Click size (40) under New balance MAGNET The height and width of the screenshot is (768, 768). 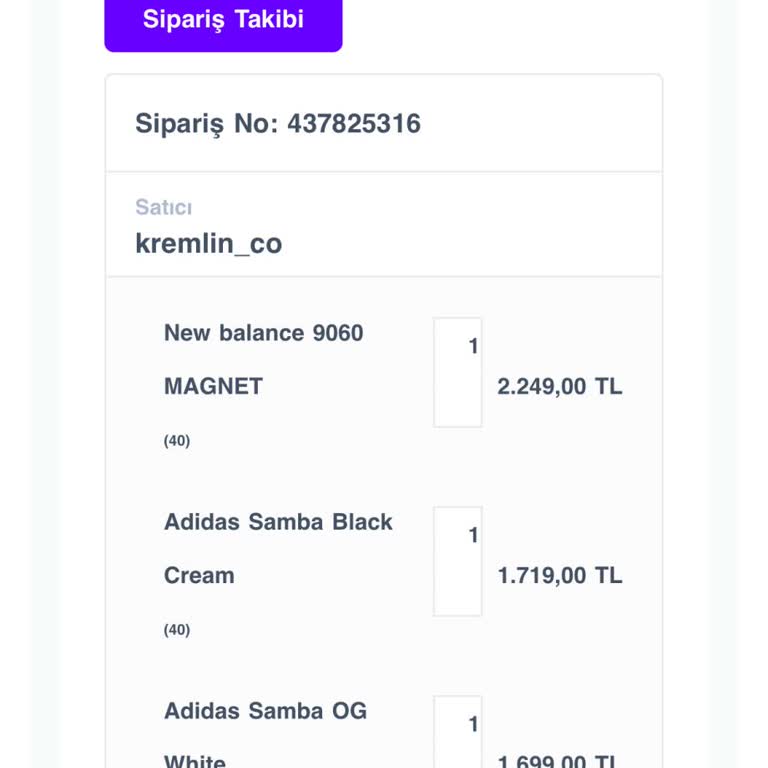[177, 441]
